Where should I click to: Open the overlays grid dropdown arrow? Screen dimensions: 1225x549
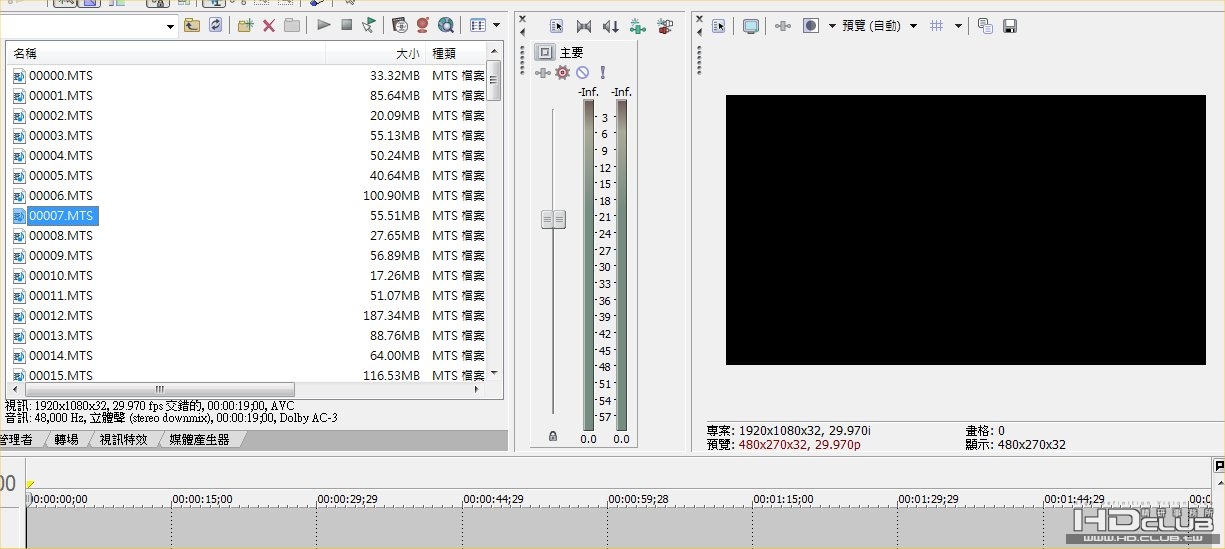(959, 26)
